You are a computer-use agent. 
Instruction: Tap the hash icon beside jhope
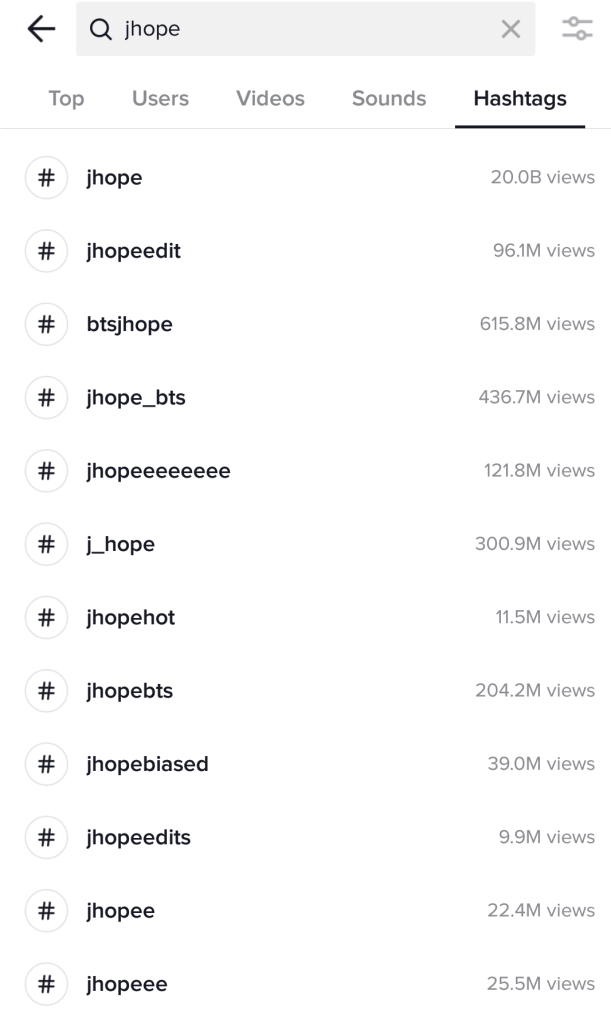coord(45,178)
